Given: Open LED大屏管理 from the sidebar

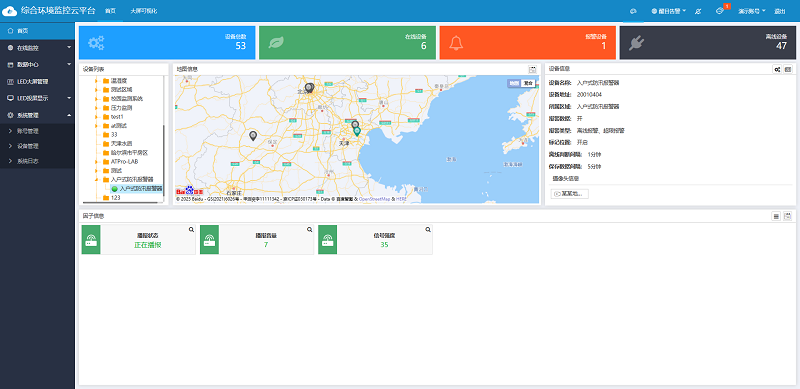Looking at the screenshot, I should click(37, 82).
